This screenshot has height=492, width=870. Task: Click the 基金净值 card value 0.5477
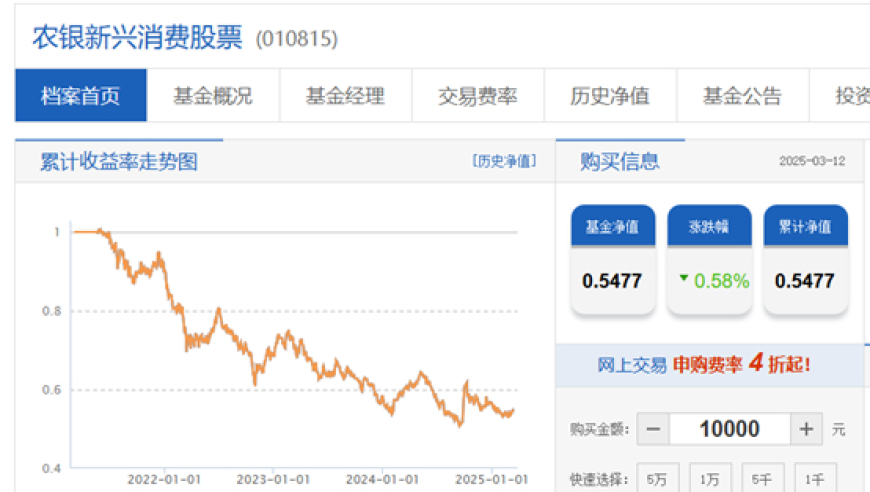613,281
